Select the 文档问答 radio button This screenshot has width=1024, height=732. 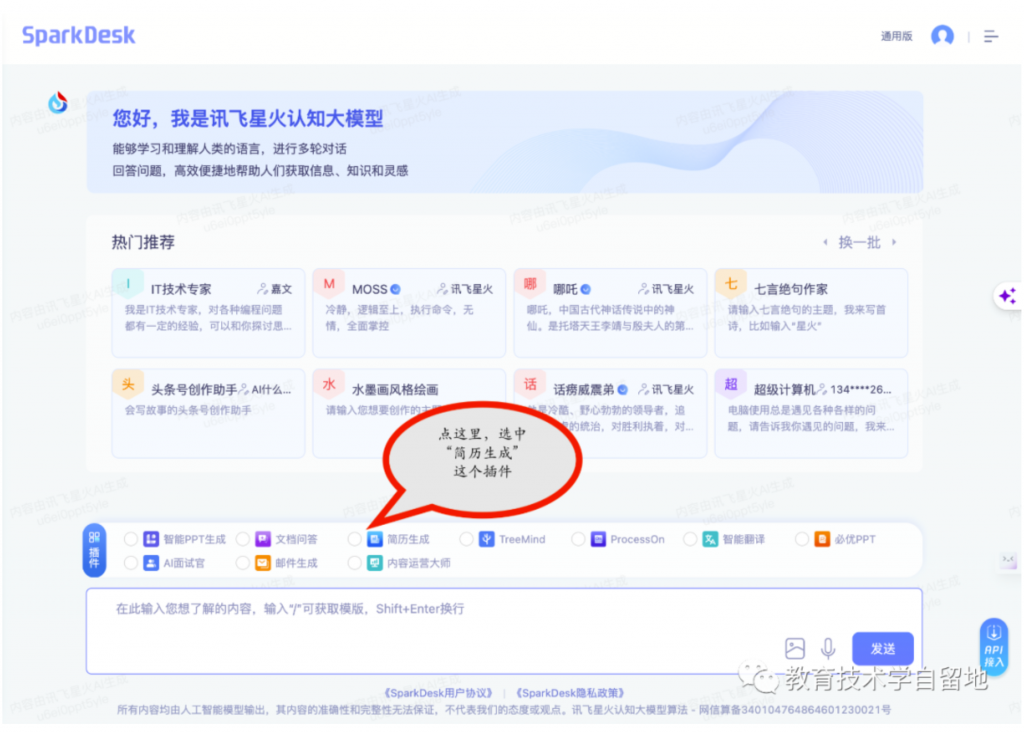(242, 539)
